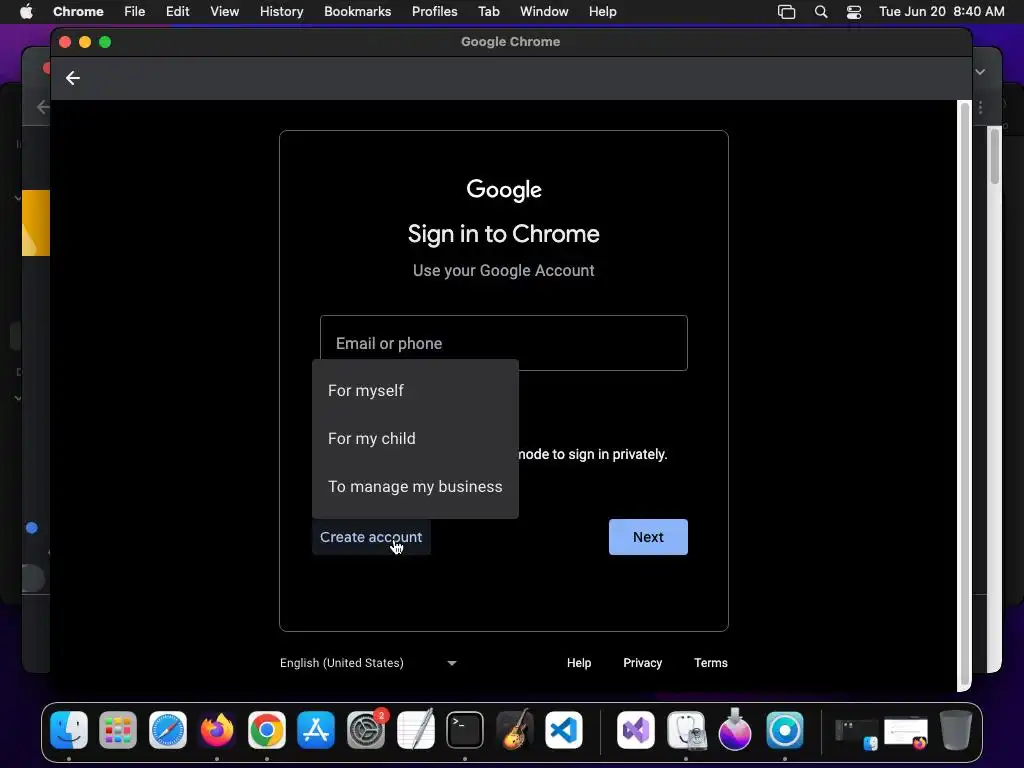The width and height of the screenshot is (1024, 768).
Task: Click the Email or phone input field
Action: pyautogui.click(x=504, y=343)
